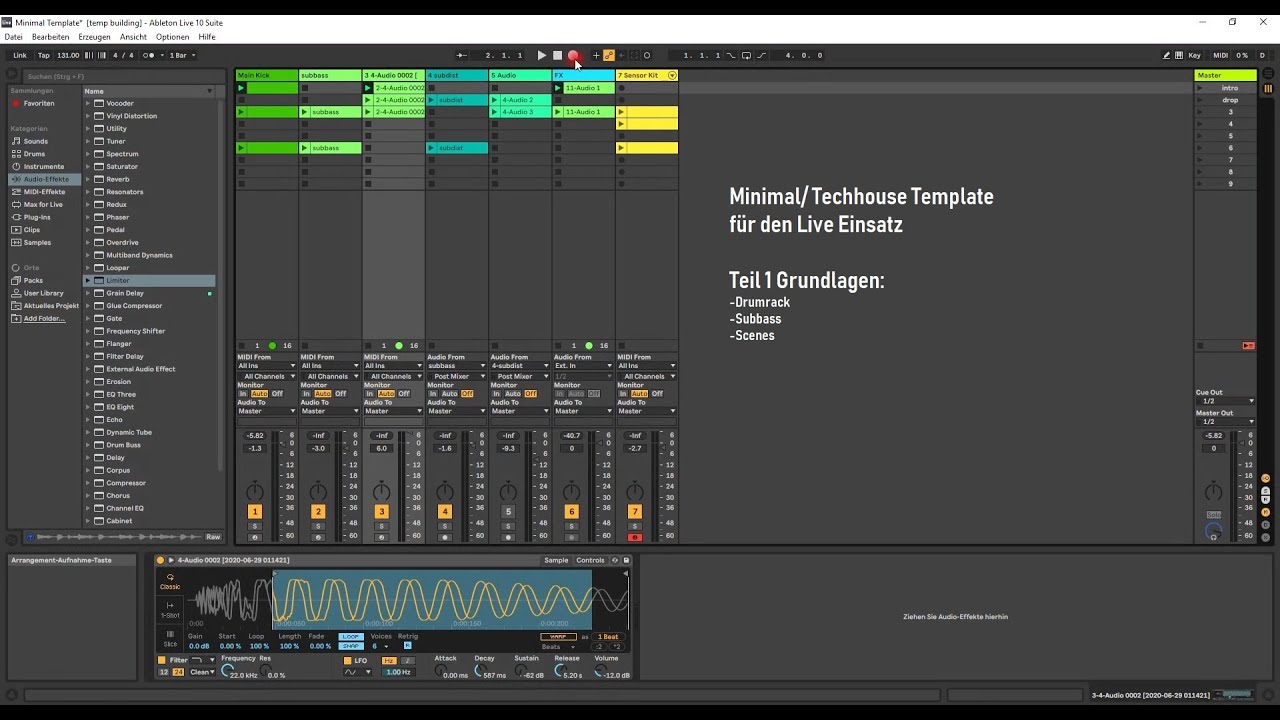The width and height of the screenshot is (1280, 720).
Task: Open the Cue Out dropdown
Action: click(x=1225, y=401)
